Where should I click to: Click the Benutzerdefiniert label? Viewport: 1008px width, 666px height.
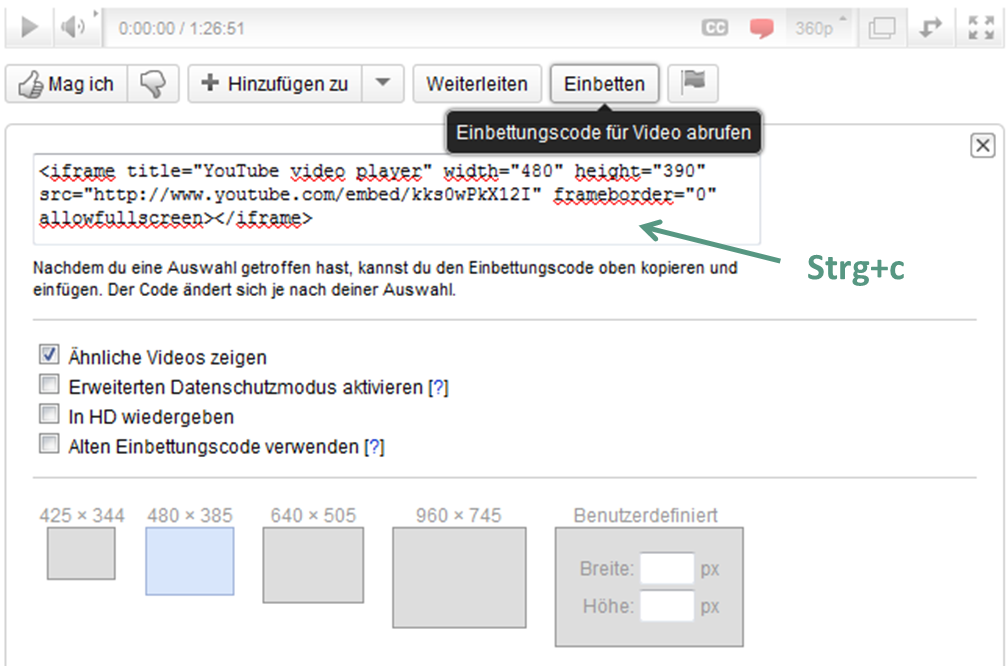tap(645, 516)
